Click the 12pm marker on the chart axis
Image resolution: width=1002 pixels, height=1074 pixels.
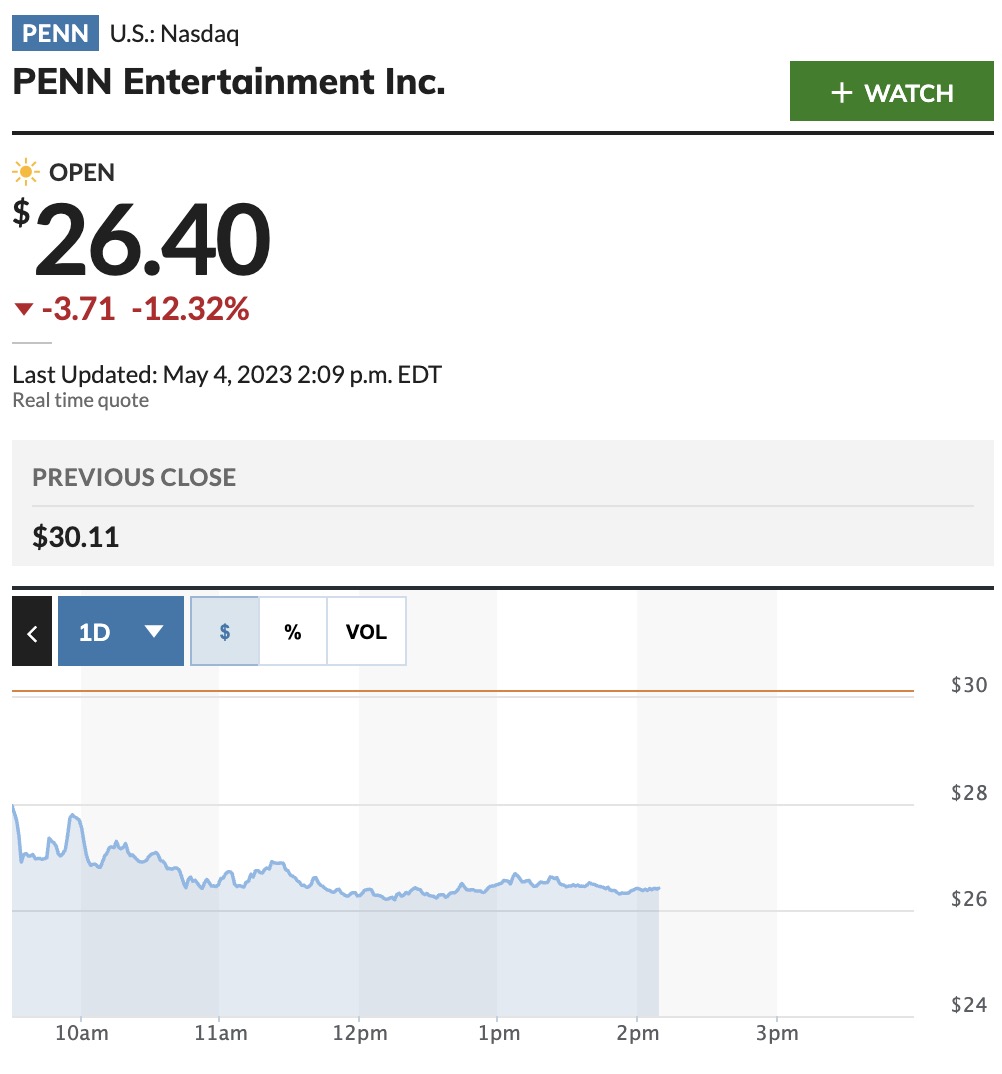(360, 1033)
